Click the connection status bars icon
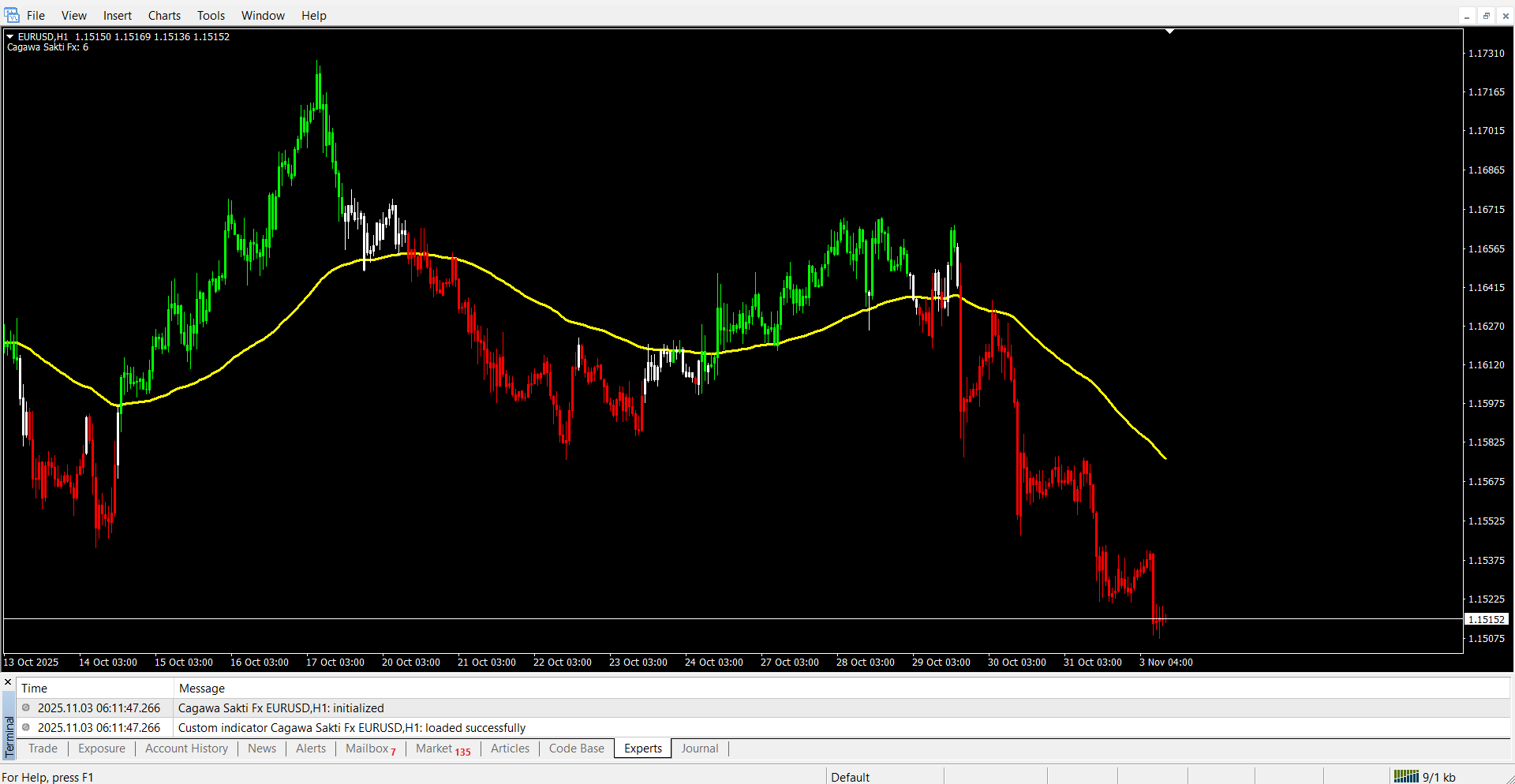 (1405, 777)
